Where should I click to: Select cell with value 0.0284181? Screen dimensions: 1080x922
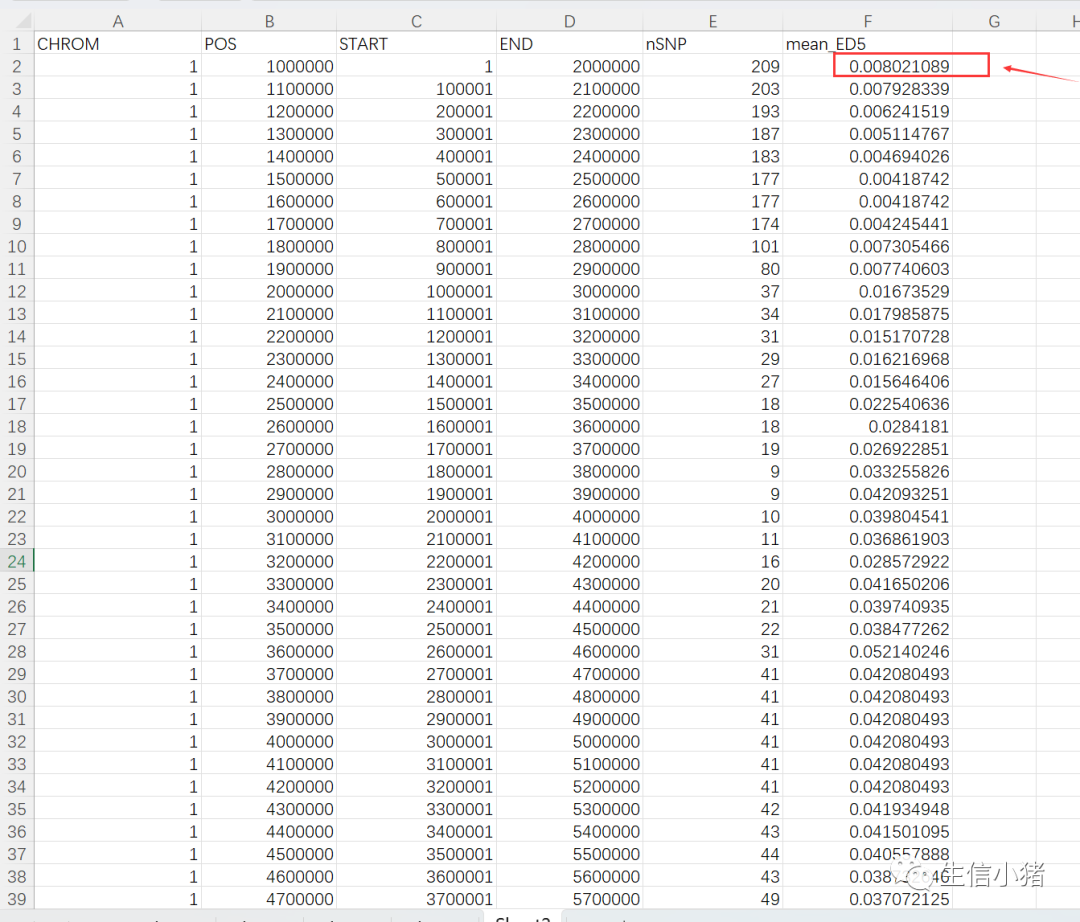(868, 427)
